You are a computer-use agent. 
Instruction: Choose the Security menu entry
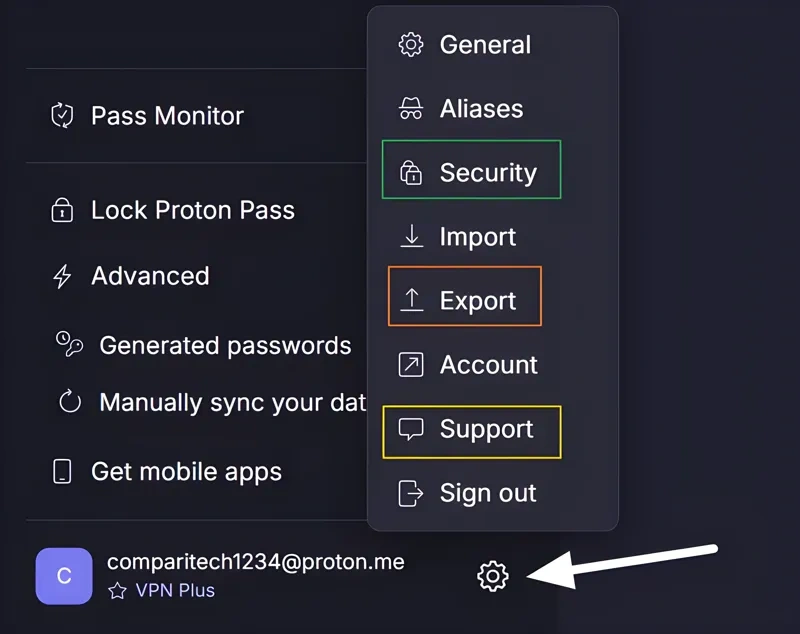click(x=487, y=172)
